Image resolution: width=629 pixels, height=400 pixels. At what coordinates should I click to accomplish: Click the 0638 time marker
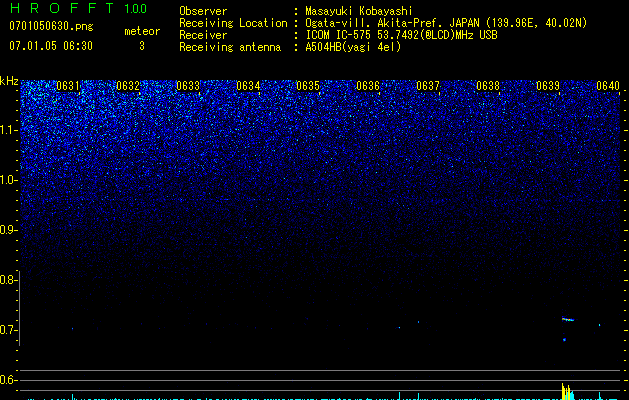point(488,86)
